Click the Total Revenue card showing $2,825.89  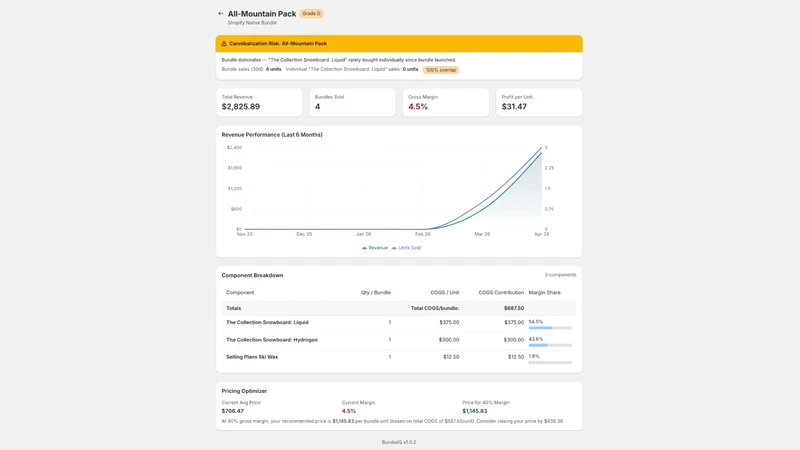coord(259,103)
